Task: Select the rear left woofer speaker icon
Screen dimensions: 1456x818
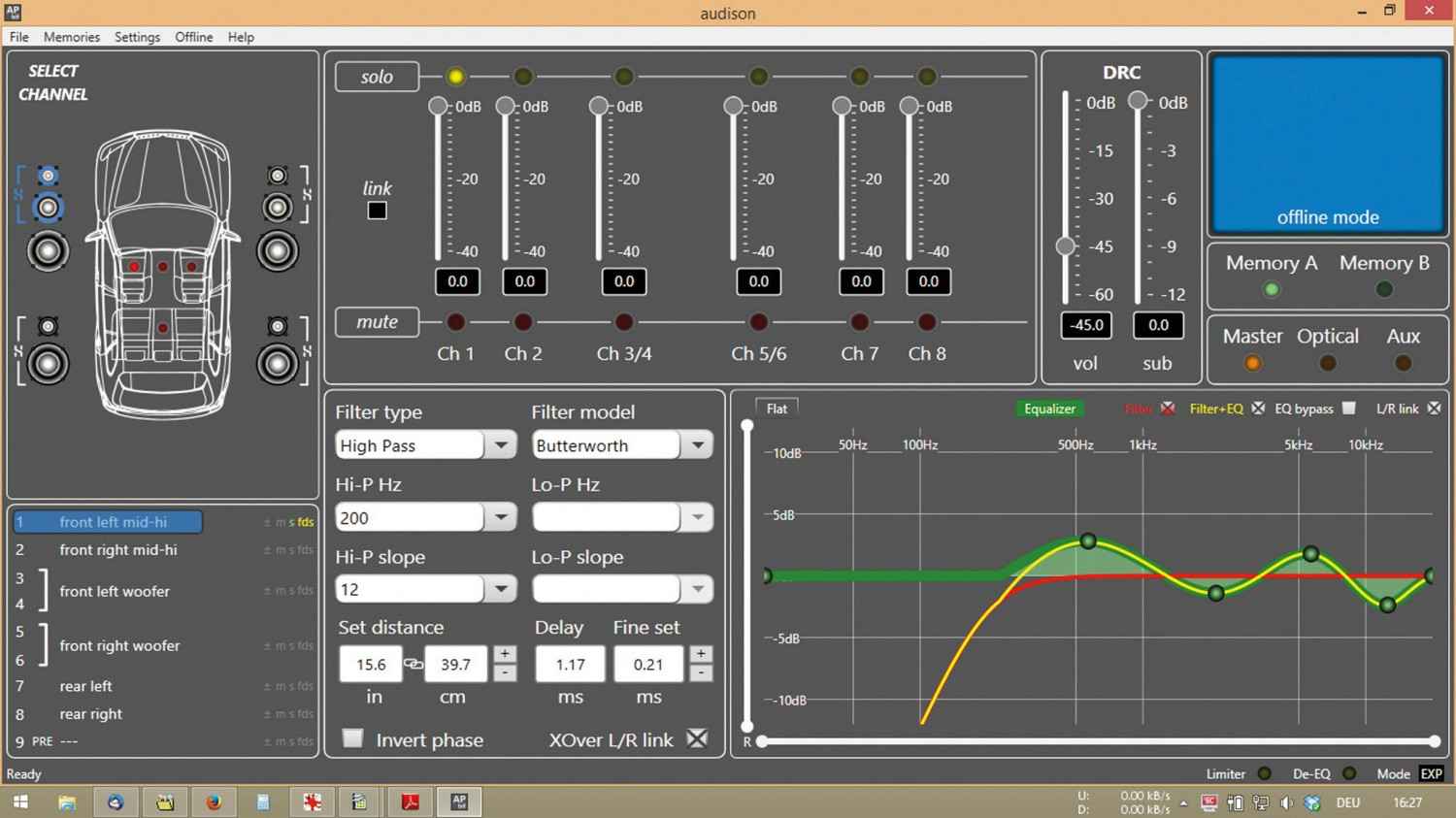Action: pos(48,364)
